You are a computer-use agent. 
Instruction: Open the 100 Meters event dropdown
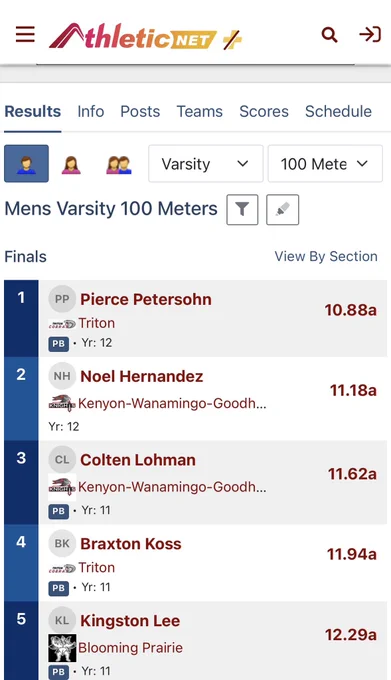coord(325,164)
